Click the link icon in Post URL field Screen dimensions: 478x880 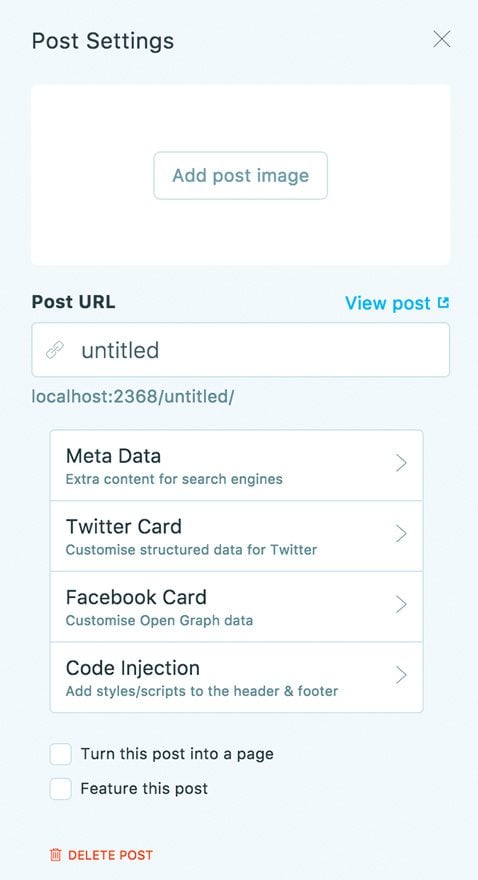pyautogui.click(x=54, y=350)
